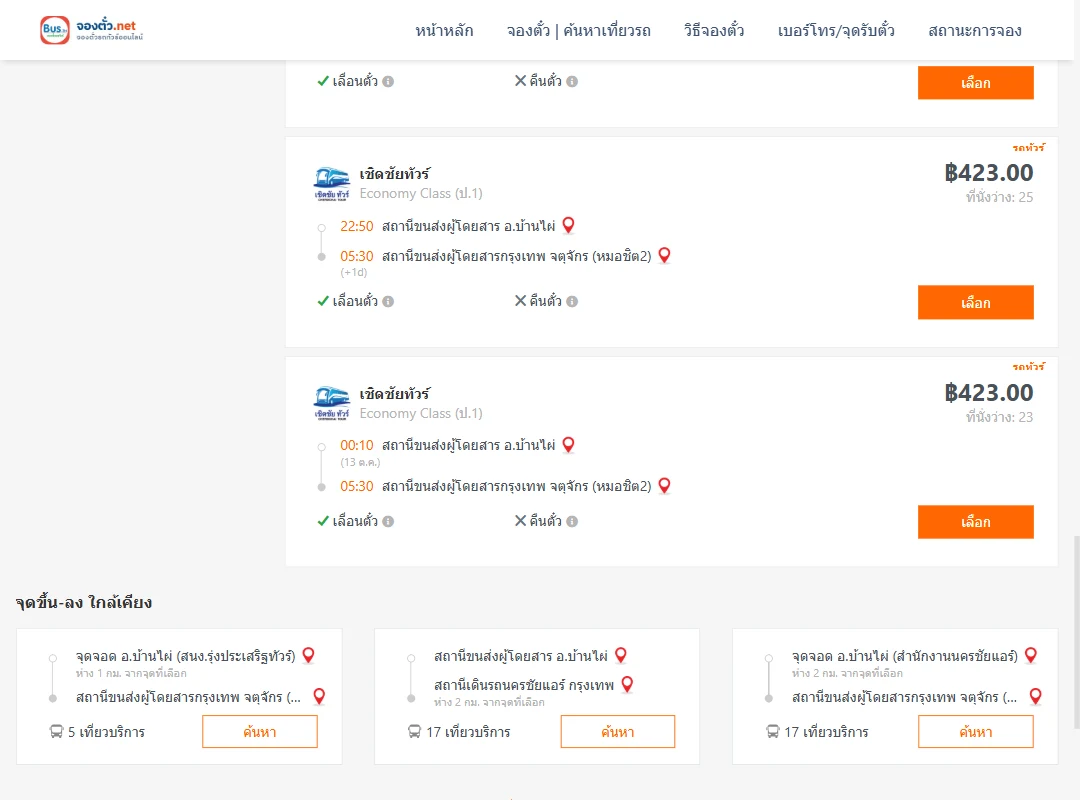Open จองตั๋ว | ค้นหาเที่ยวรถ menu
1080x800 pixels.
click(579, 31)
